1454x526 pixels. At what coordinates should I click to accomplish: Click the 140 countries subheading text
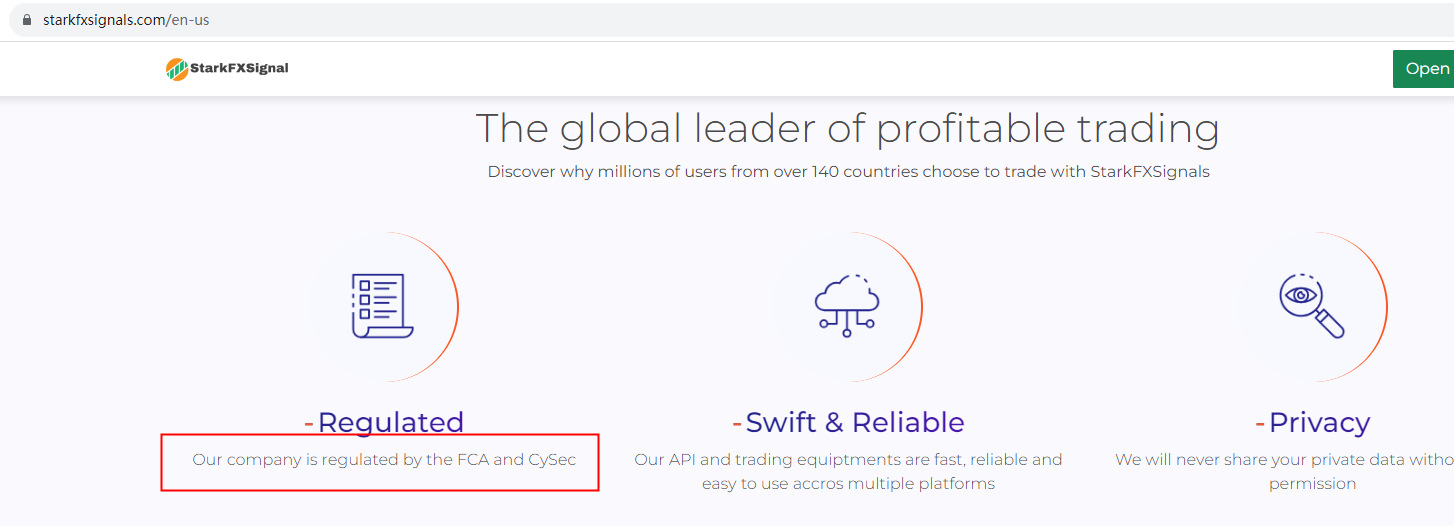[848, 172]
